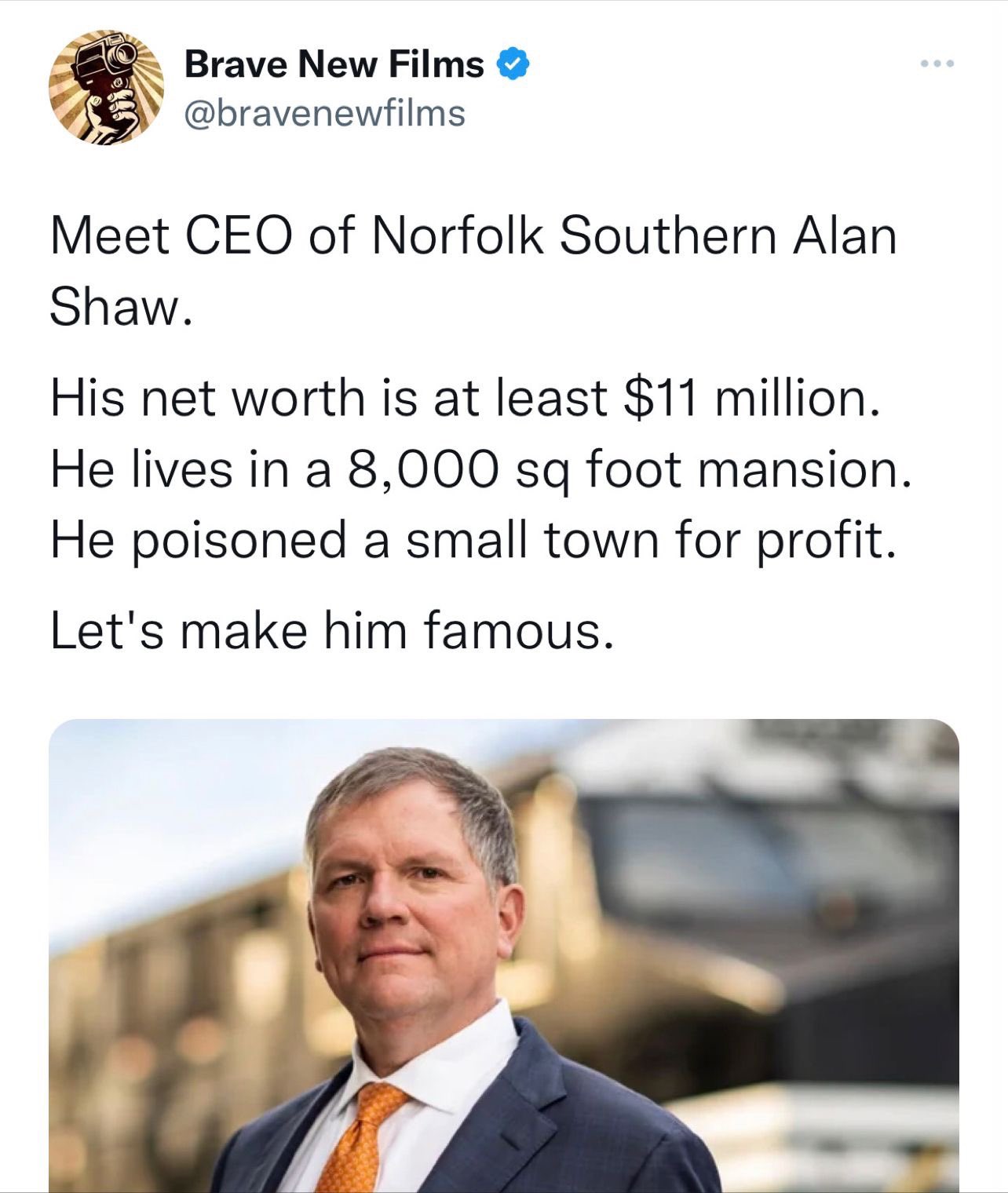1008x1193 pixels.
Task: Click the word "Shaw." in the tweet
Action: (x=119, y=308)
